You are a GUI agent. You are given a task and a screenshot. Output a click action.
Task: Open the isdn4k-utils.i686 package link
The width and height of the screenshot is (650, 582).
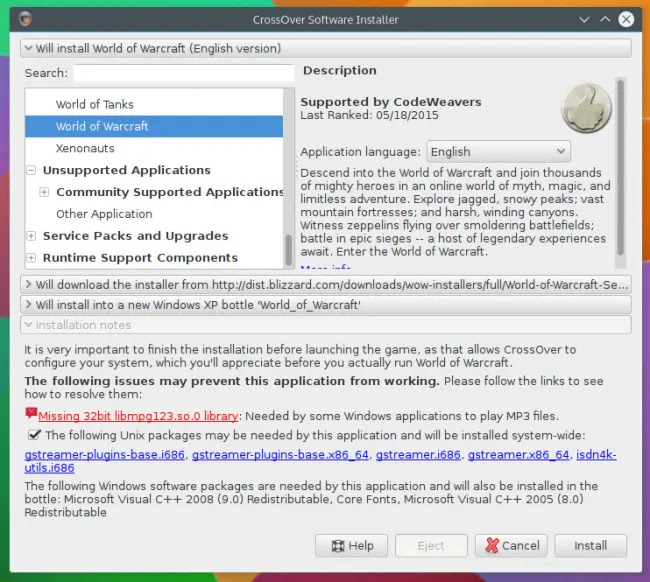(x=596, y=455)
